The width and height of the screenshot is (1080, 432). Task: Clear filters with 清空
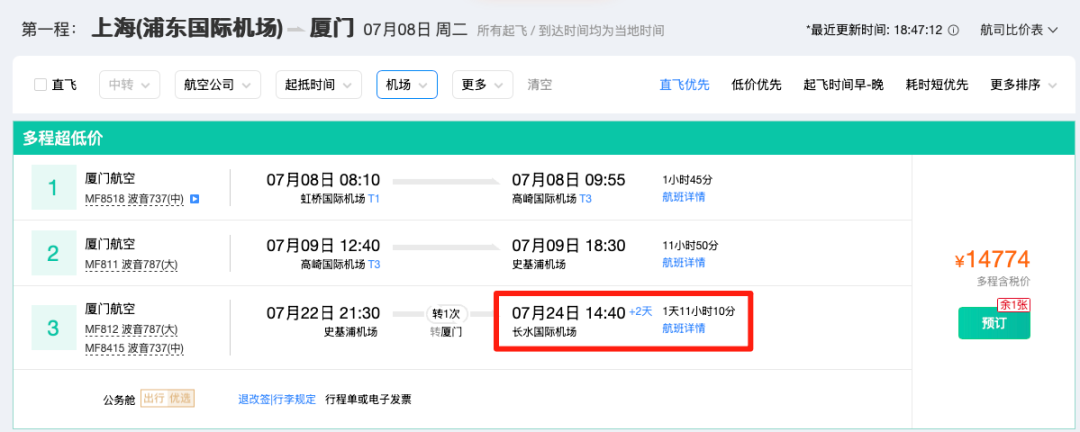click(x=539, y=85)
